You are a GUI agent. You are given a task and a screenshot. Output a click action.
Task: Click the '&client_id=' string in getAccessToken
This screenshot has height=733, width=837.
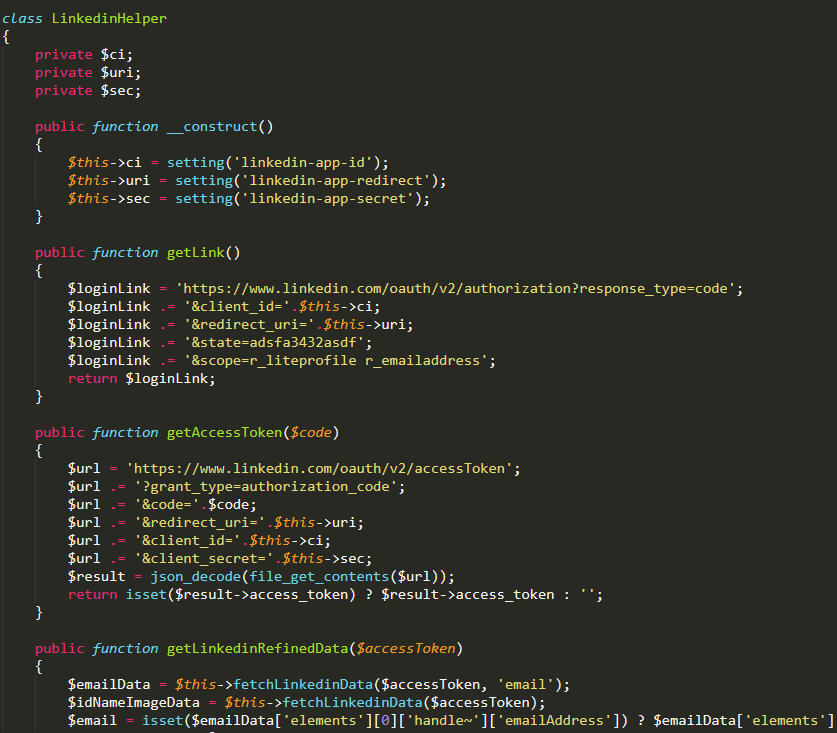click(x=187, y=541)
